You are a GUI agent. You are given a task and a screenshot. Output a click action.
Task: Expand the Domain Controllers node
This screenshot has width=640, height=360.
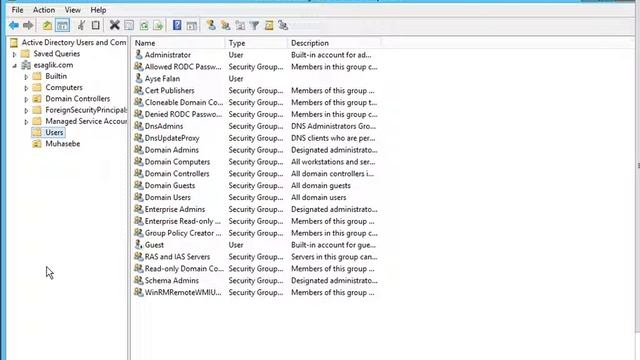point(26,99)
